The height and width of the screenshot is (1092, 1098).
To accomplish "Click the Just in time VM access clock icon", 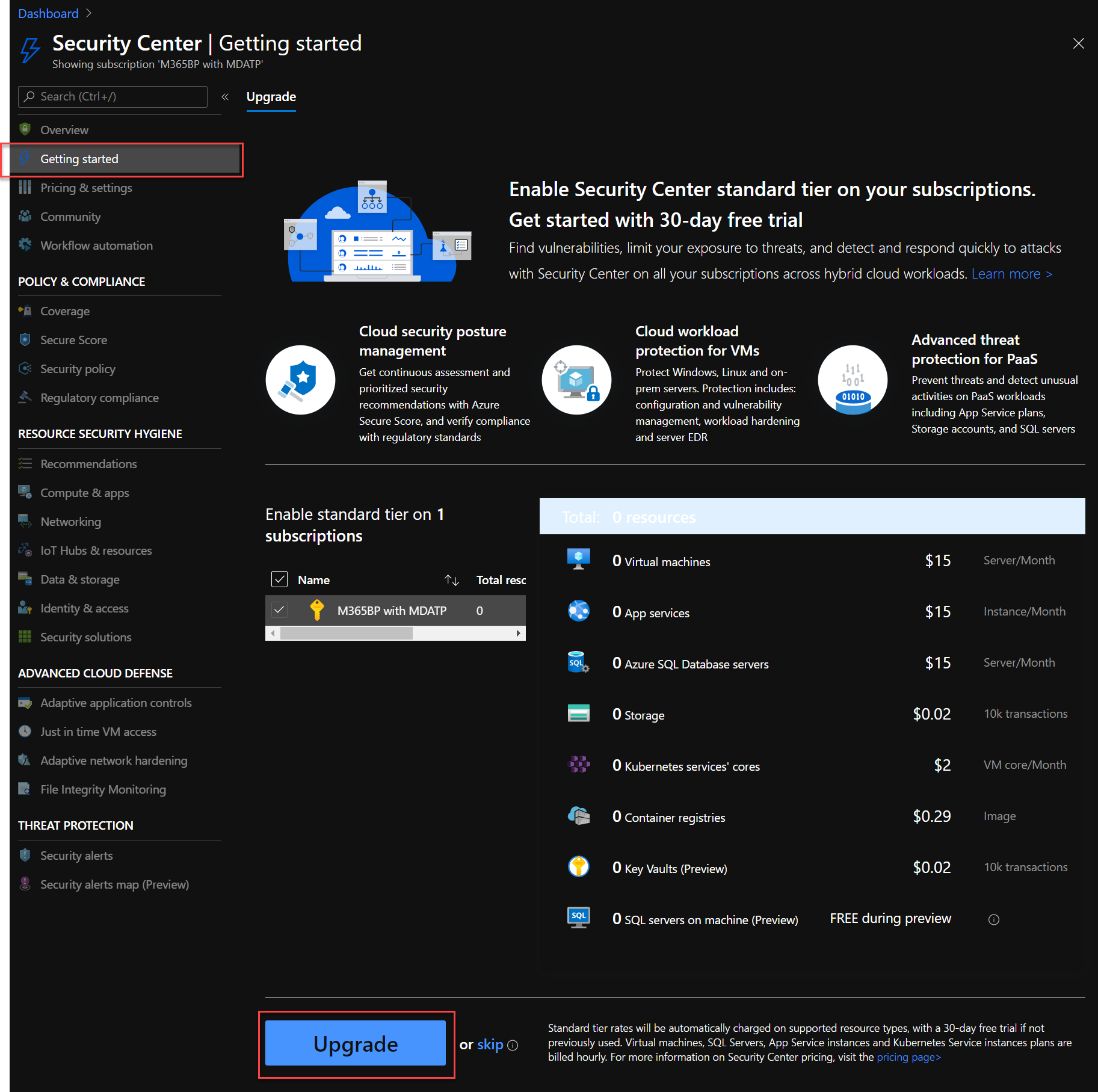I will [x=25, y=731].
